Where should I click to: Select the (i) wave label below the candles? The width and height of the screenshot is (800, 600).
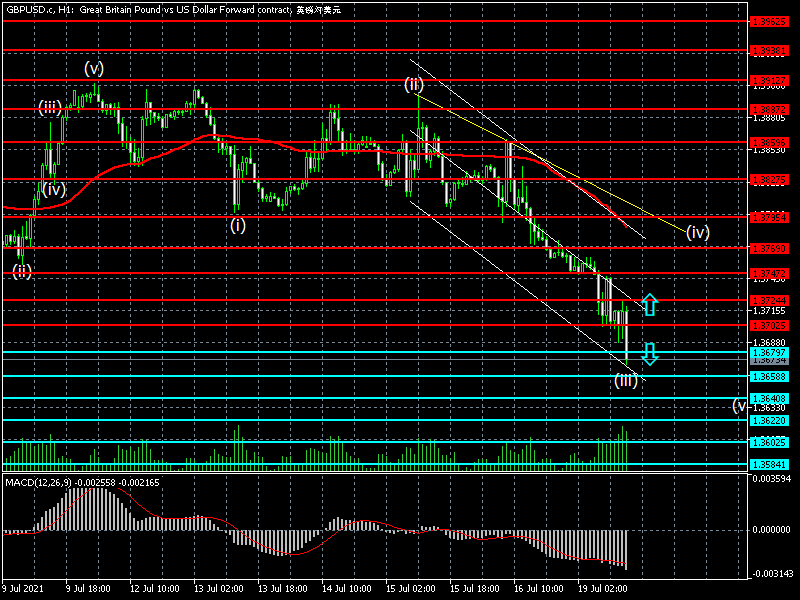[x=237, y=225]
